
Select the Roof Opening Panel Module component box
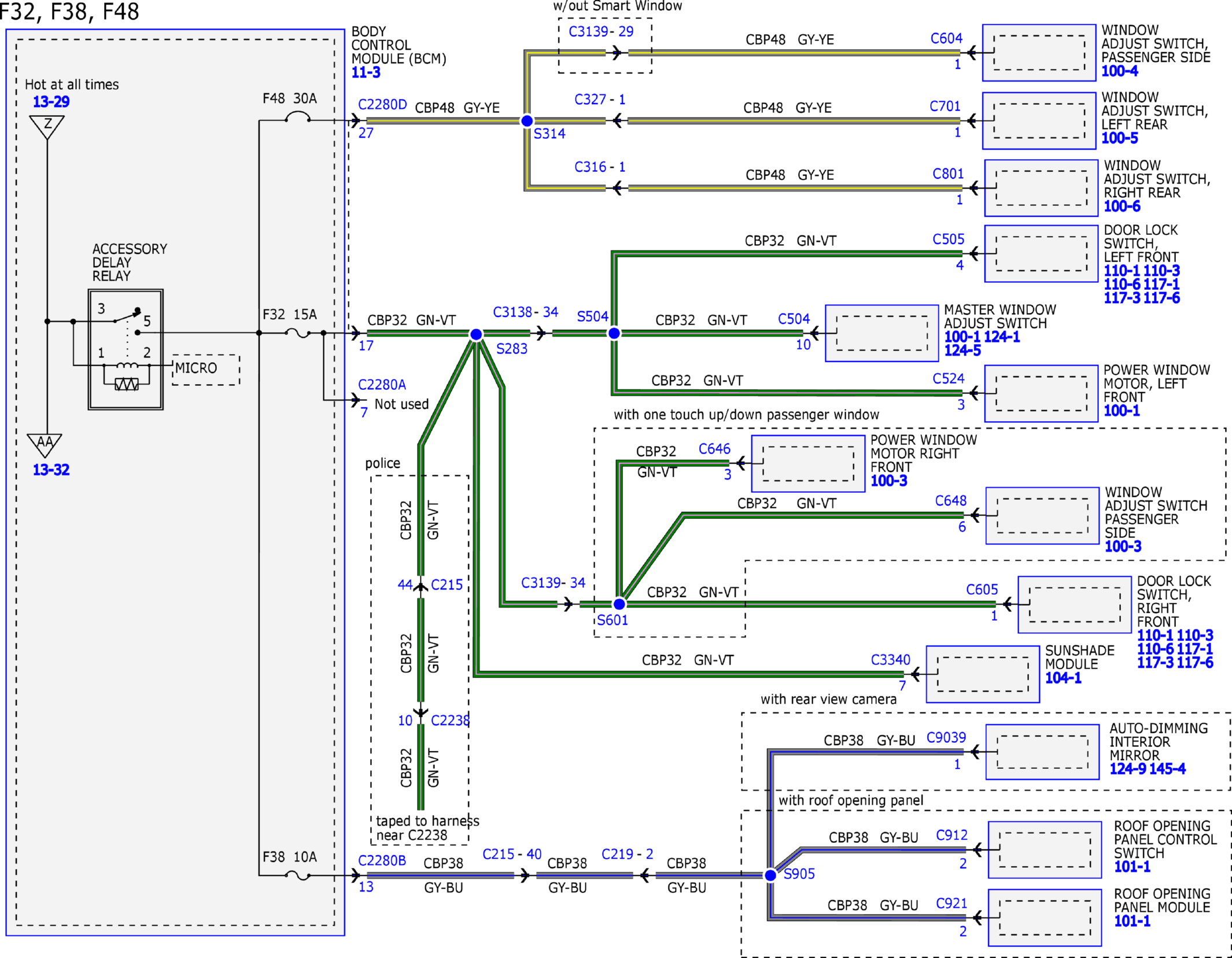1045,918
